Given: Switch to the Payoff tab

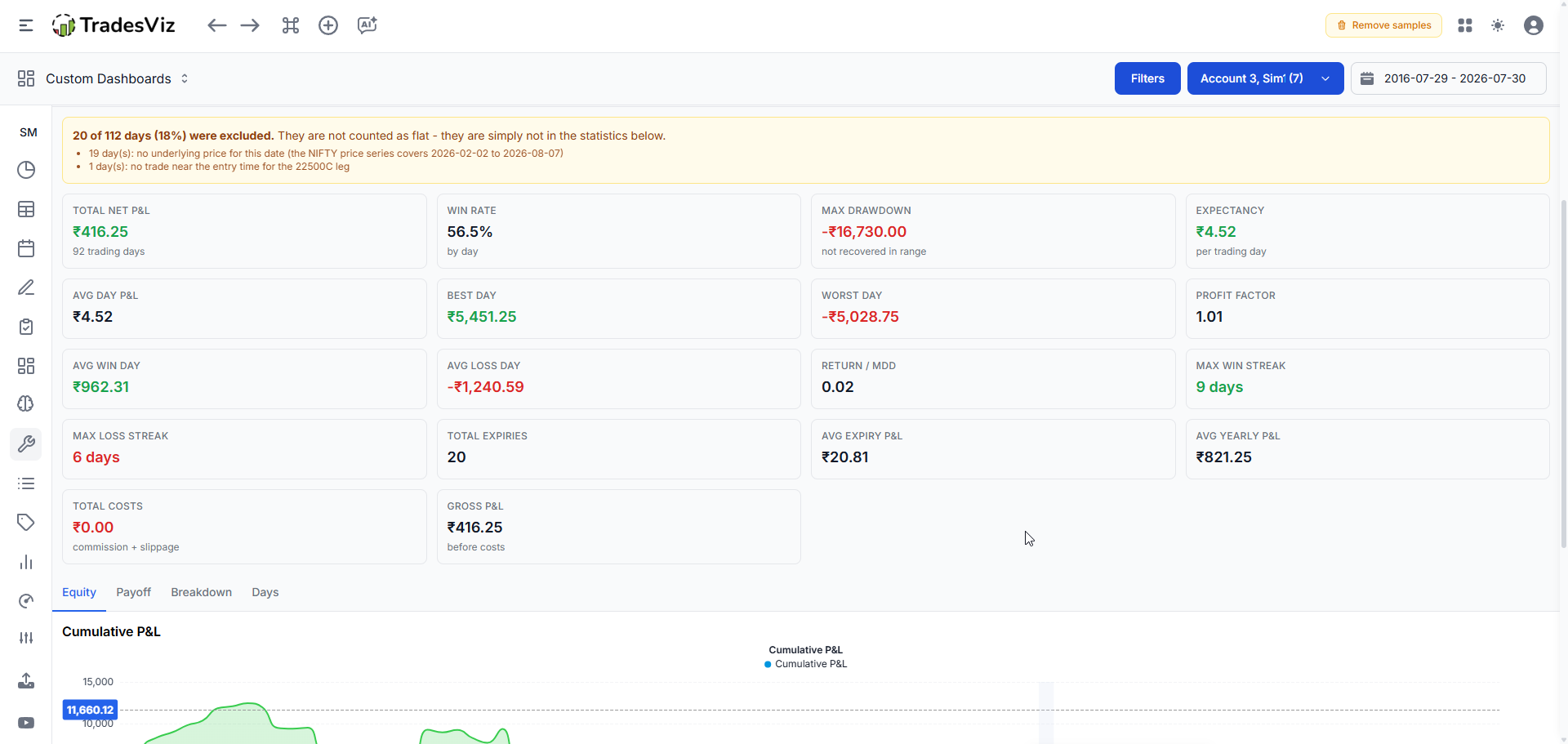Looking at the screenshot, I should pos(133,592).
